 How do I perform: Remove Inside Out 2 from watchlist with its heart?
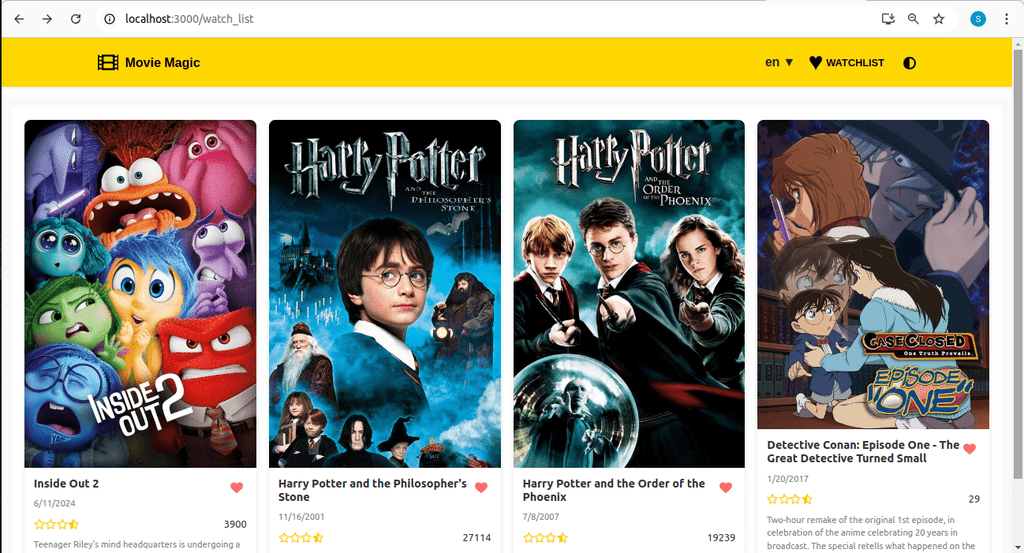pos(237,487)
